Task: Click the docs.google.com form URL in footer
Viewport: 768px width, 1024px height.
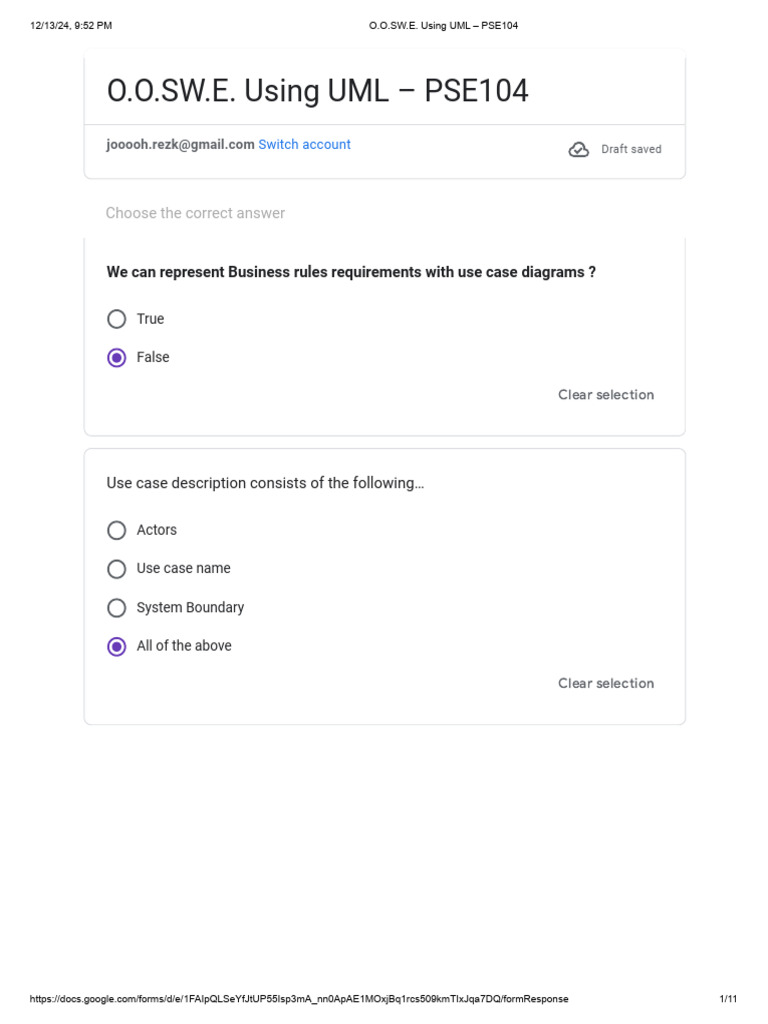Action: pyautogui.click(x=299, y=999)
